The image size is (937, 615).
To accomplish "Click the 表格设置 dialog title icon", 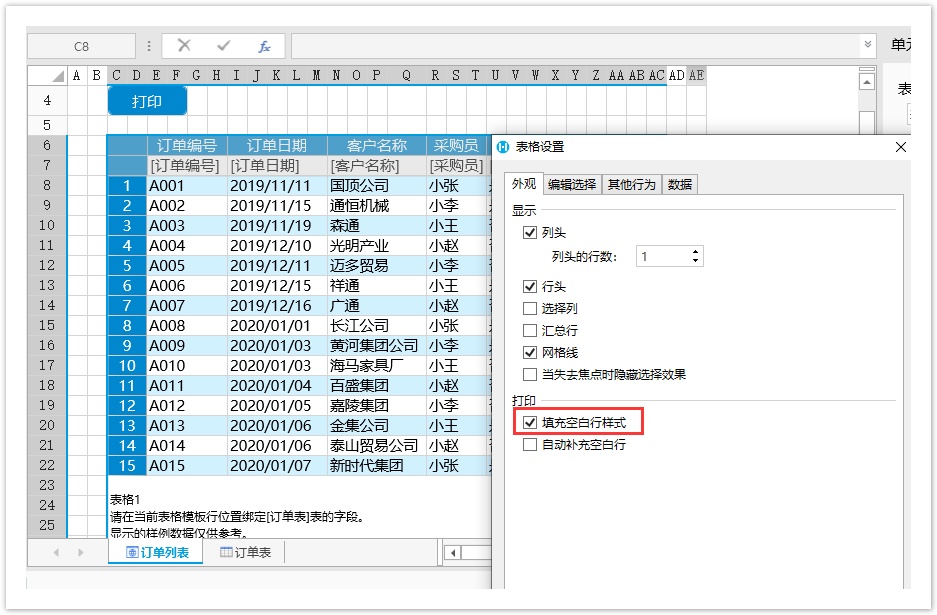I will [x=503, y=147].
